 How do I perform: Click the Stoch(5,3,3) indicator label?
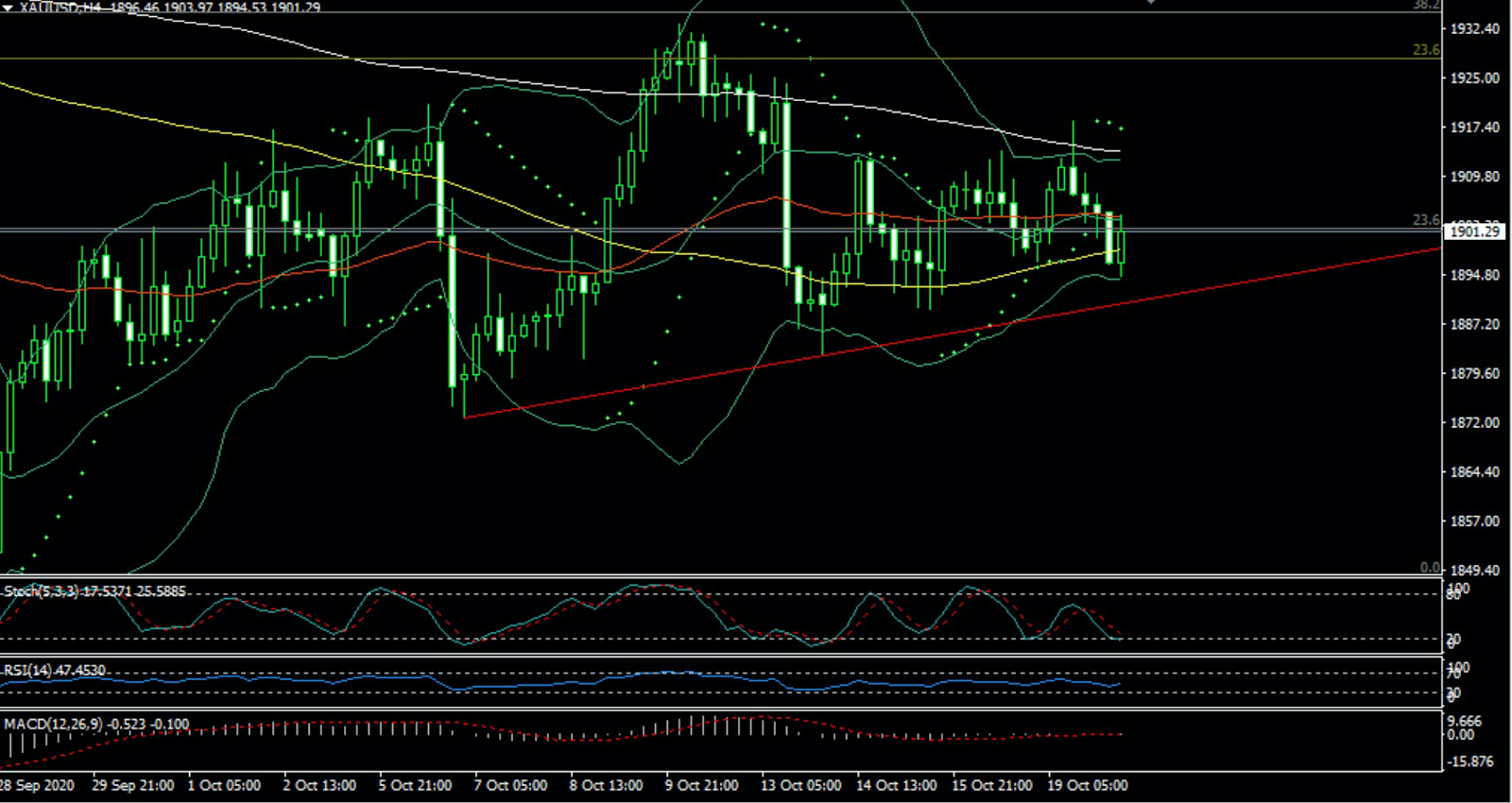(x=94, y=591)
